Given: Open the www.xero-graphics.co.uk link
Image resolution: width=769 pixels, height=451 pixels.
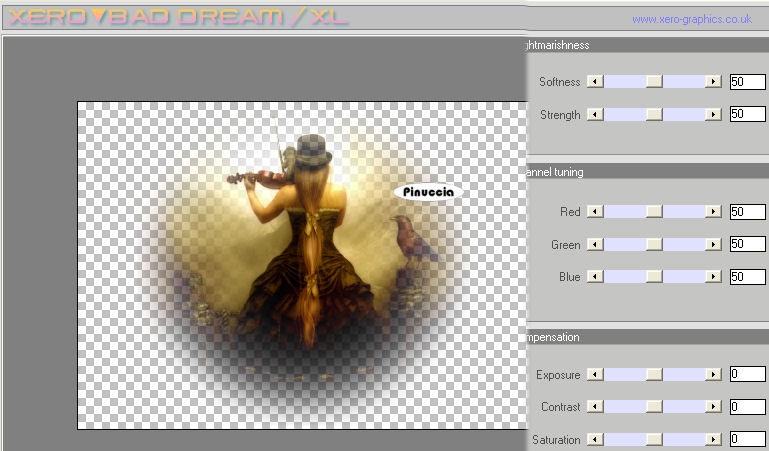Looking at the screenshot, I should (692, 19).
